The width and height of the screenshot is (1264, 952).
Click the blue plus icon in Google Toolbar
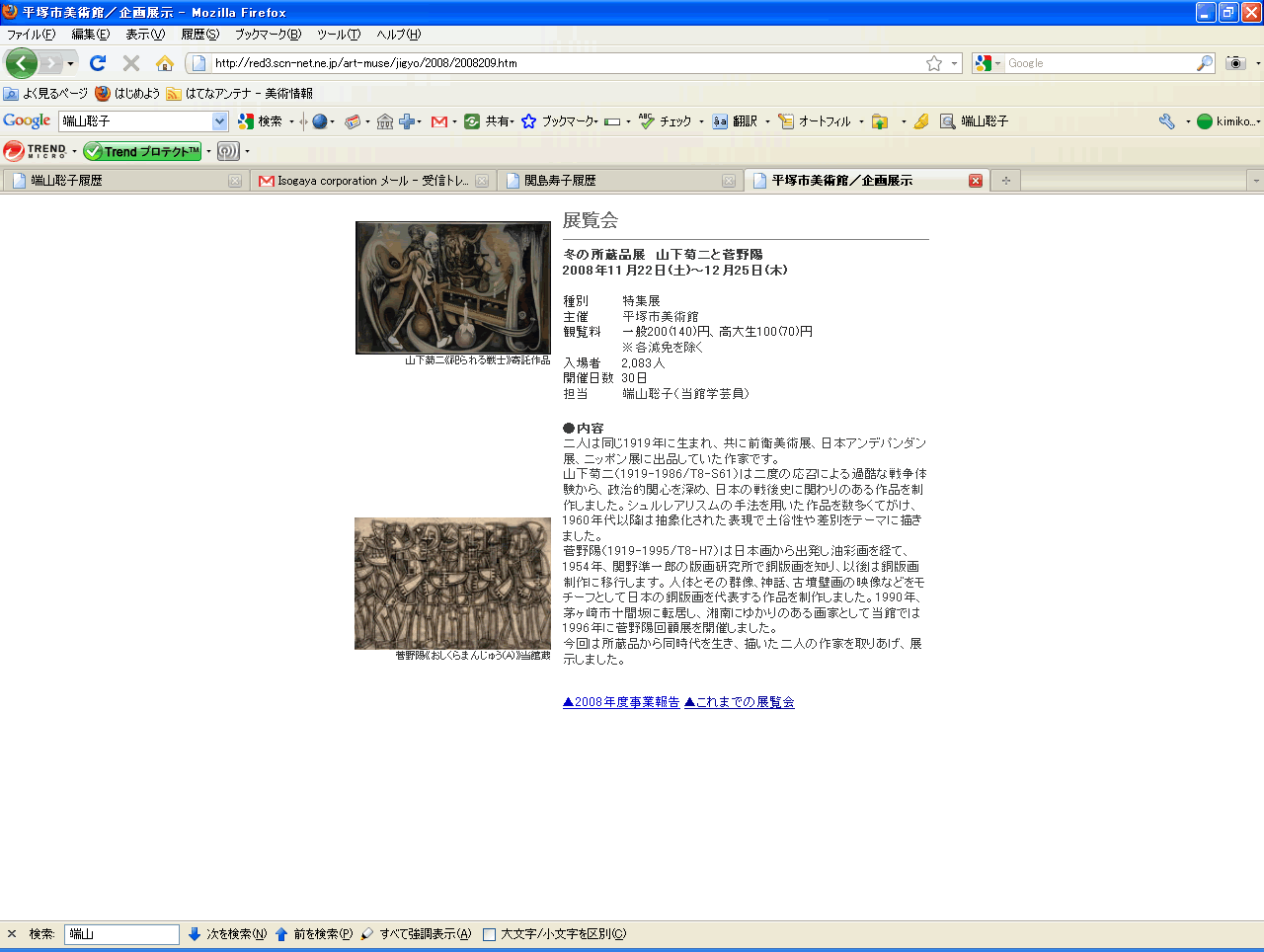407,121
